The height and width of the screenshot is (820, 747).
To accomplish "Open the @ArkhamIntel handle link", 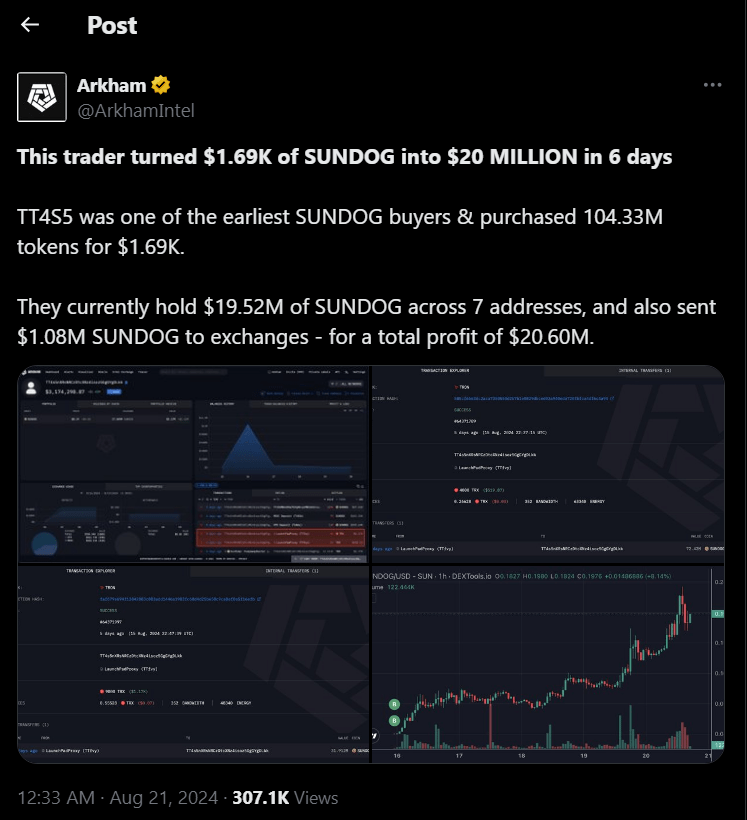I will point(135,110).
